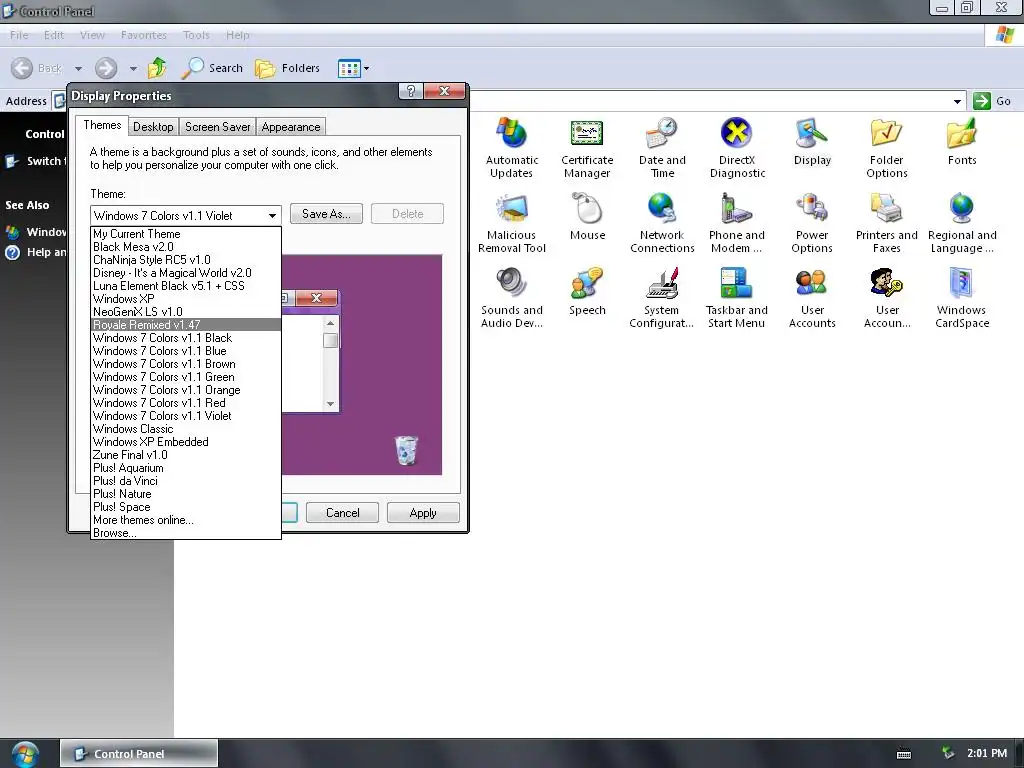
Task: Open the Printers and Faxes icon
Action: coord(887,223)
